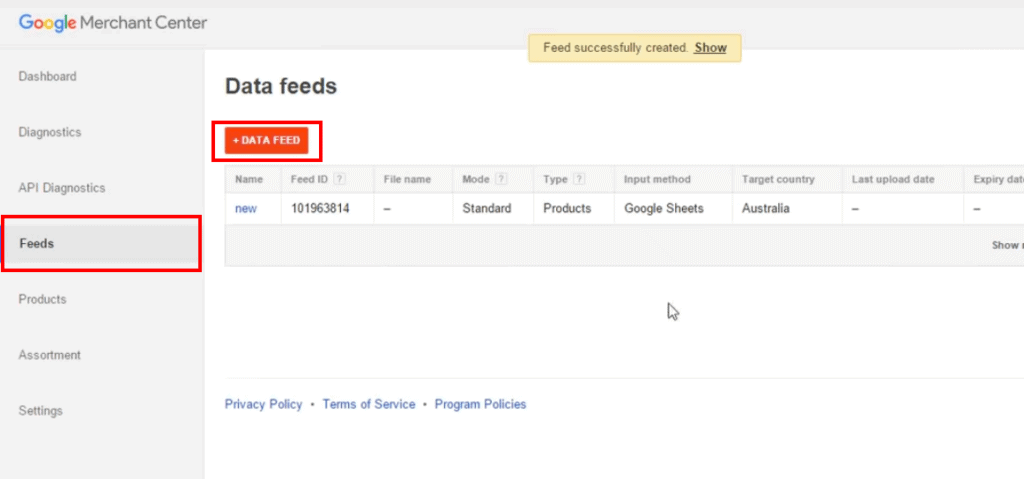Screen dimensions: 1024x479
Task: Open the Privacy Policy link
Action: coord(263,405)
